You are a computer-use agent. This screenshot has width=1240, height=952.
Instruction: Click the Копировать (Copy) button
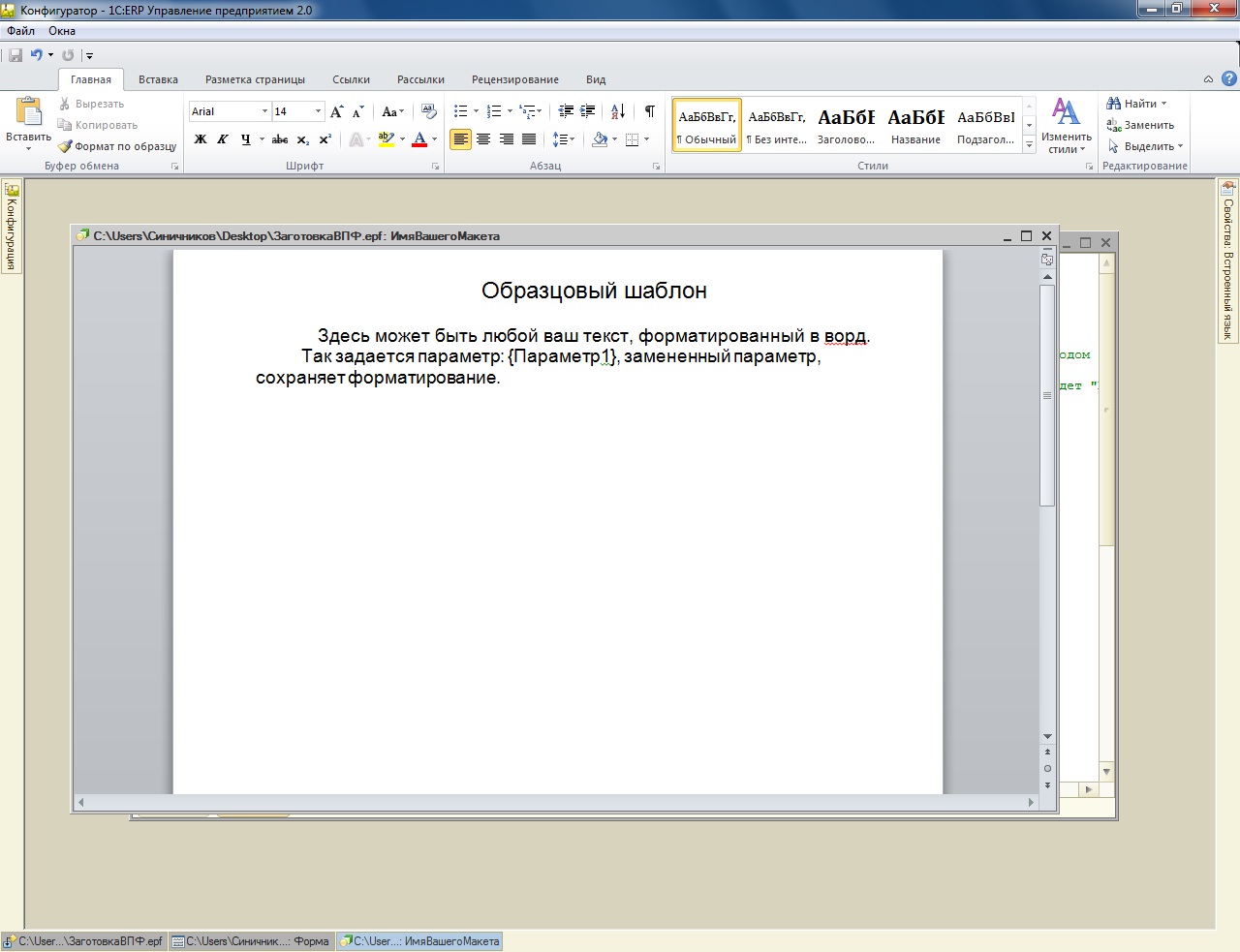[x=98, y=125]
